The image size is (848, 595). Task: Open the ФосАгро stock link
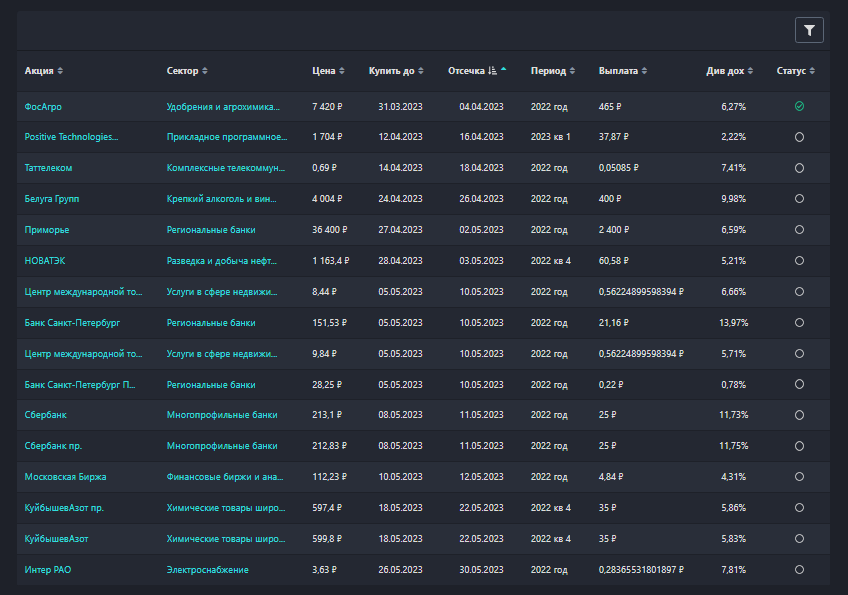click(x=43, y=107)
